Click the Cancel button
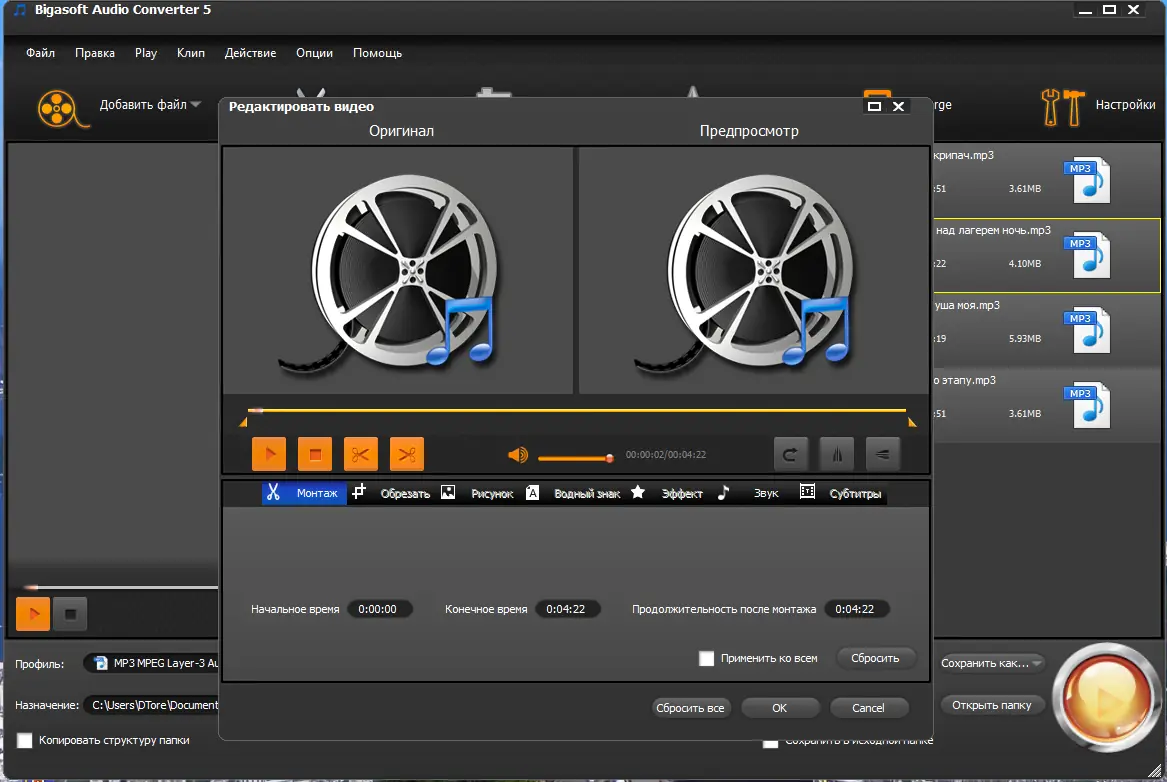Screen dimensions: 1167x782 (x=868, y=708)
